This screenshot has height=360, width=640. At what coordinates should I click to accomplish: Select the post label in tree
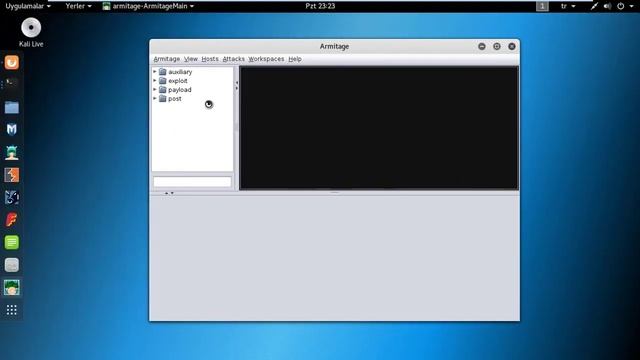[175, 99]
